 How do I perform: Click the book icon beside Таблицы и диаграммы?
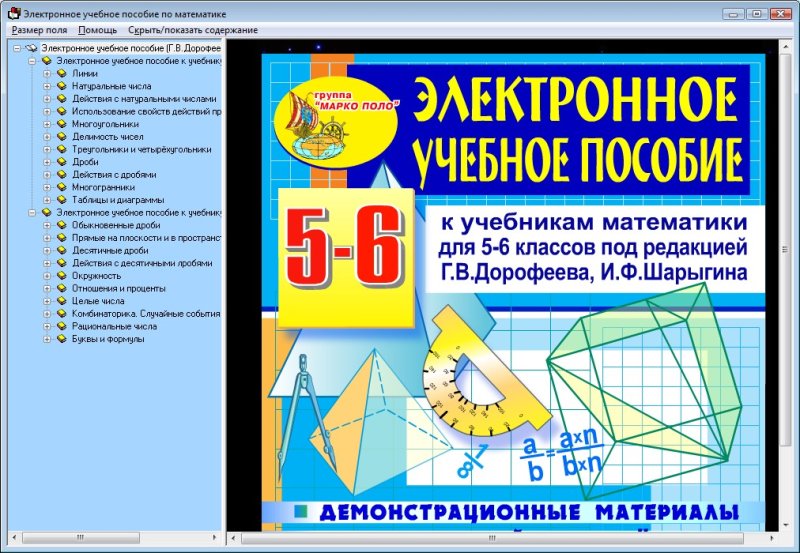pos(62,200)
